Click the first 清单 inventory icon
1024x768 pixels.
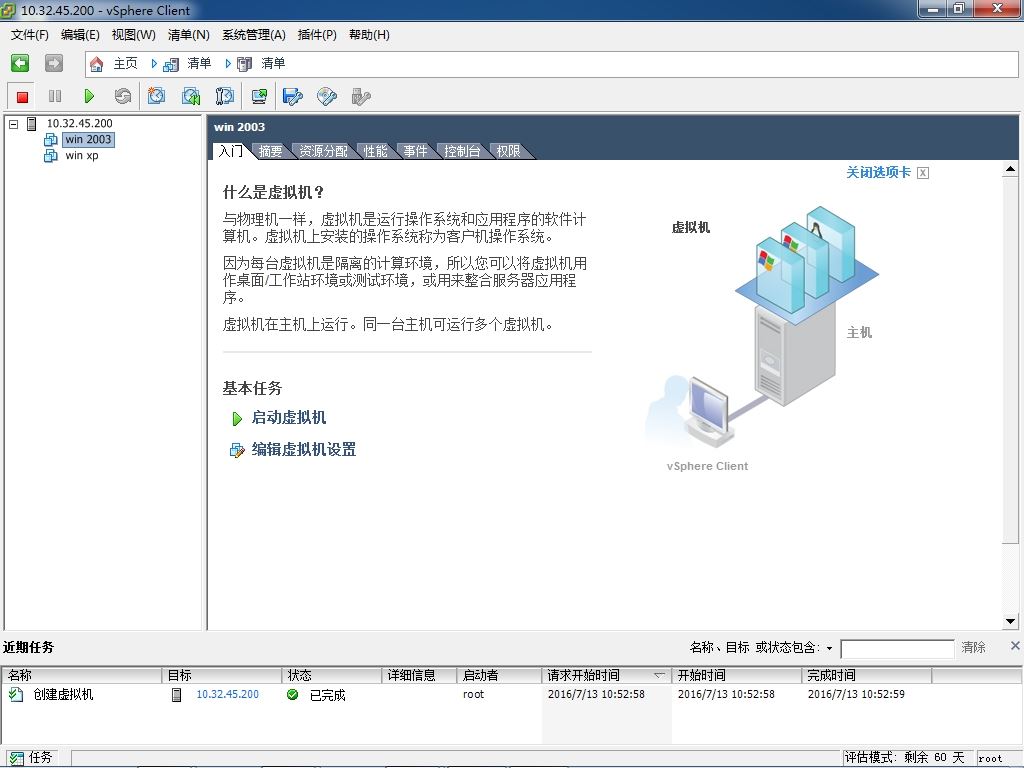[171, 64]
